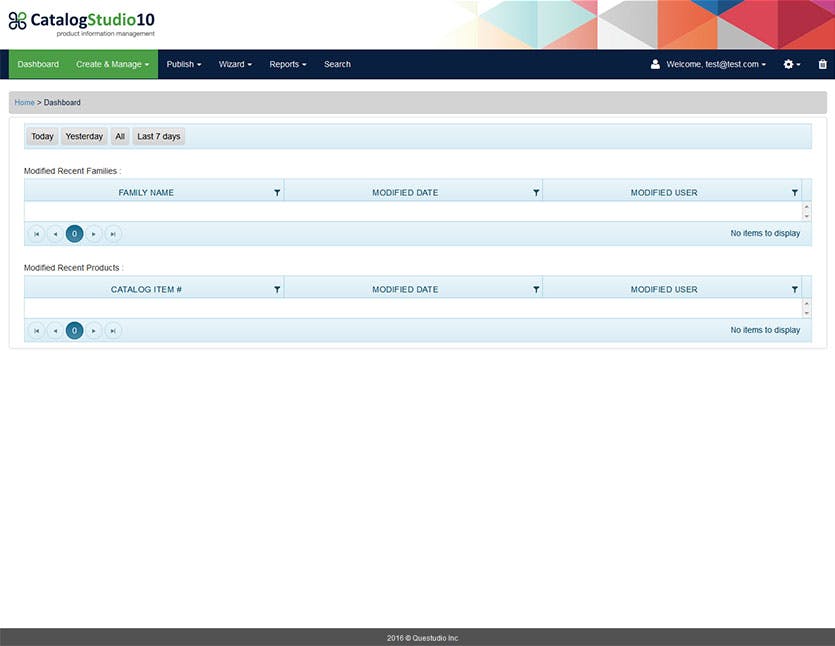Expand the Create & Manage menu
Screen dimensions: 835x646
[112, 64]
